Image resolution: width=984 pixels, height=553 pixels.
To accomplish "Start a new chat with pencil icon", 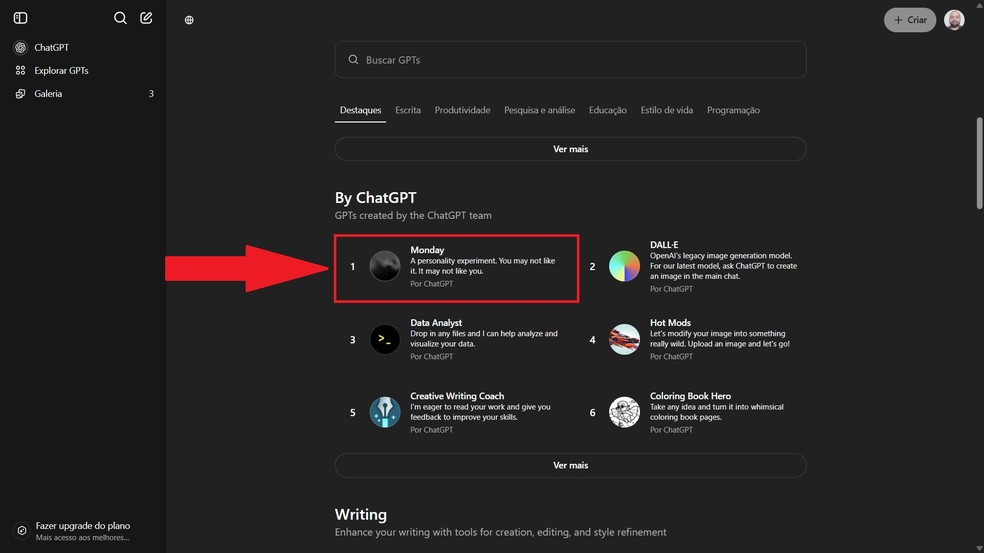I will 146,18.
